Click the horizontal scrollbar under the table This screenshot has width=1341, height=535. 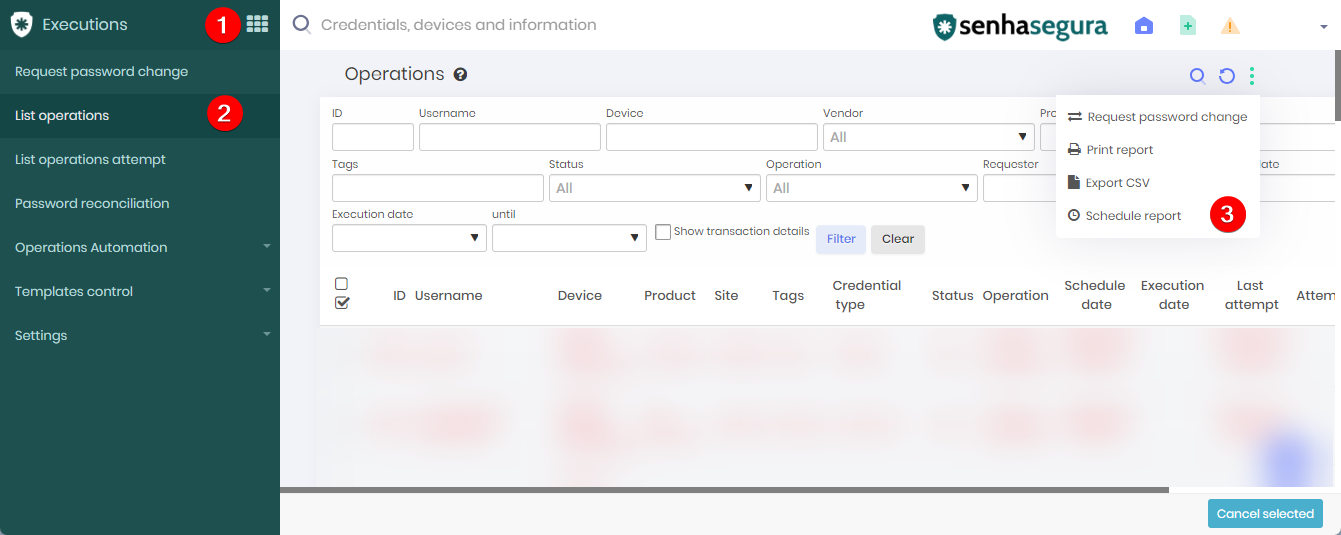tap(724, 490)
